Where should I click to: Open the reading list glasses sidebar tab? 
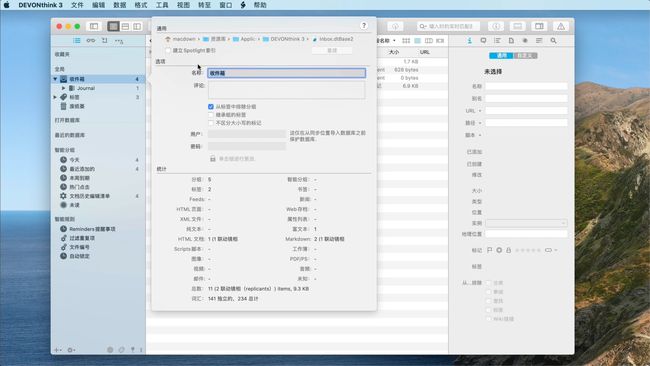(90, 41)
